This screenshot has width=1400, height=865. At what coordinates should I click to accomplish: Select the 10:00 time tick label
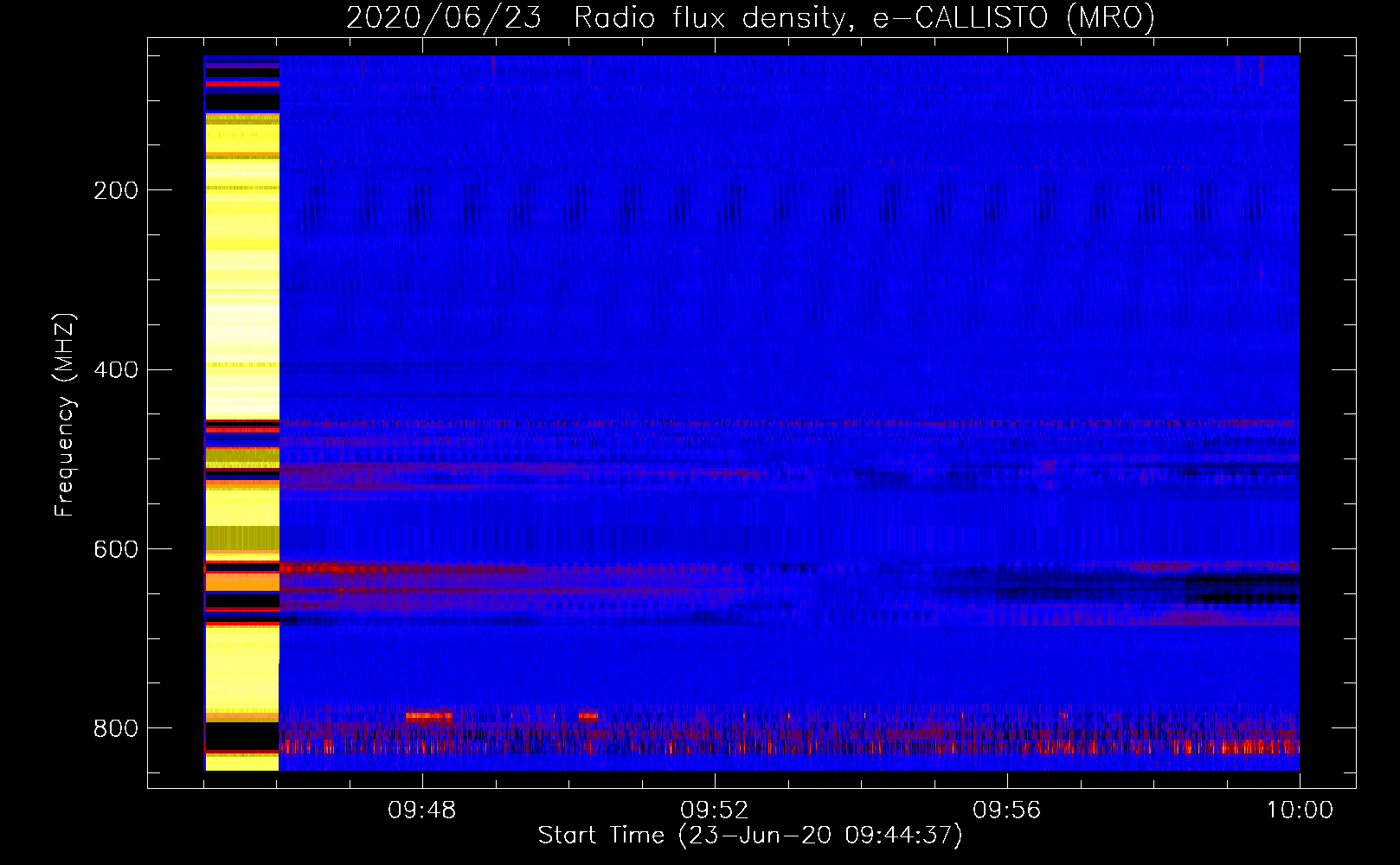(x=1300, y=811)
